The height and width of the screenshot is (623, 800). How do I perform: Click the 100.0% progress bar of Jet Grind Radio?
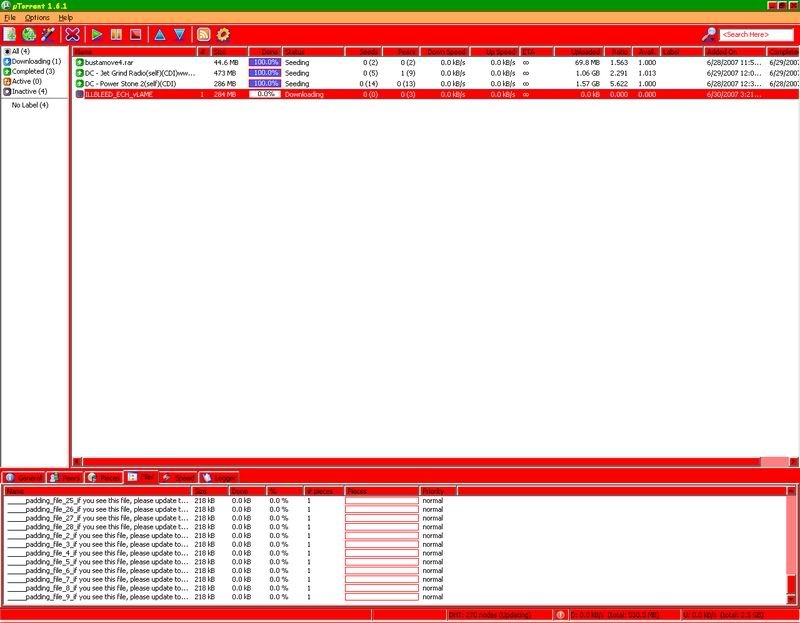tap(265, 73)
